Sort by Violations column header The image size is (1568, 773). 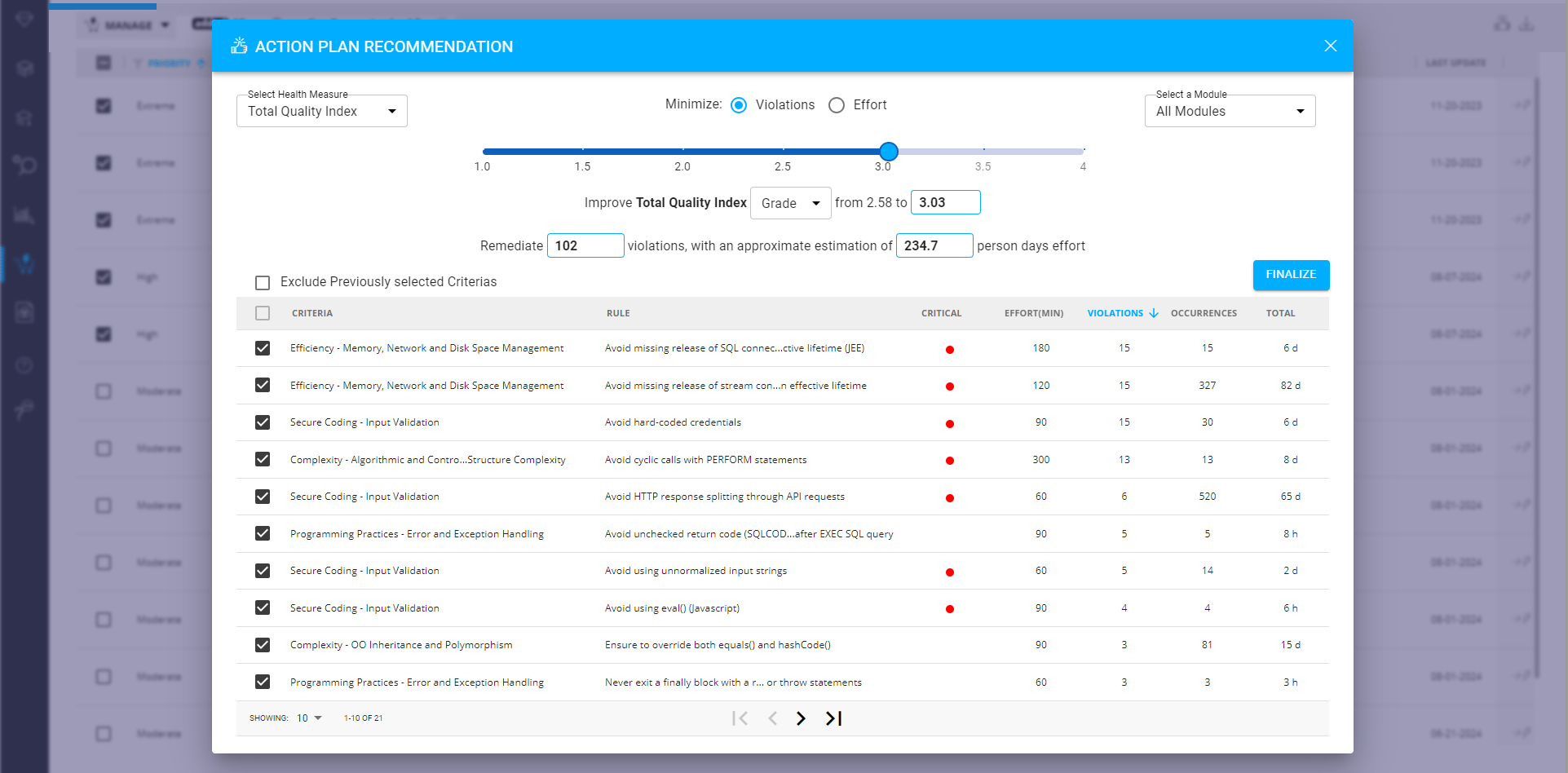point(1115,313)
